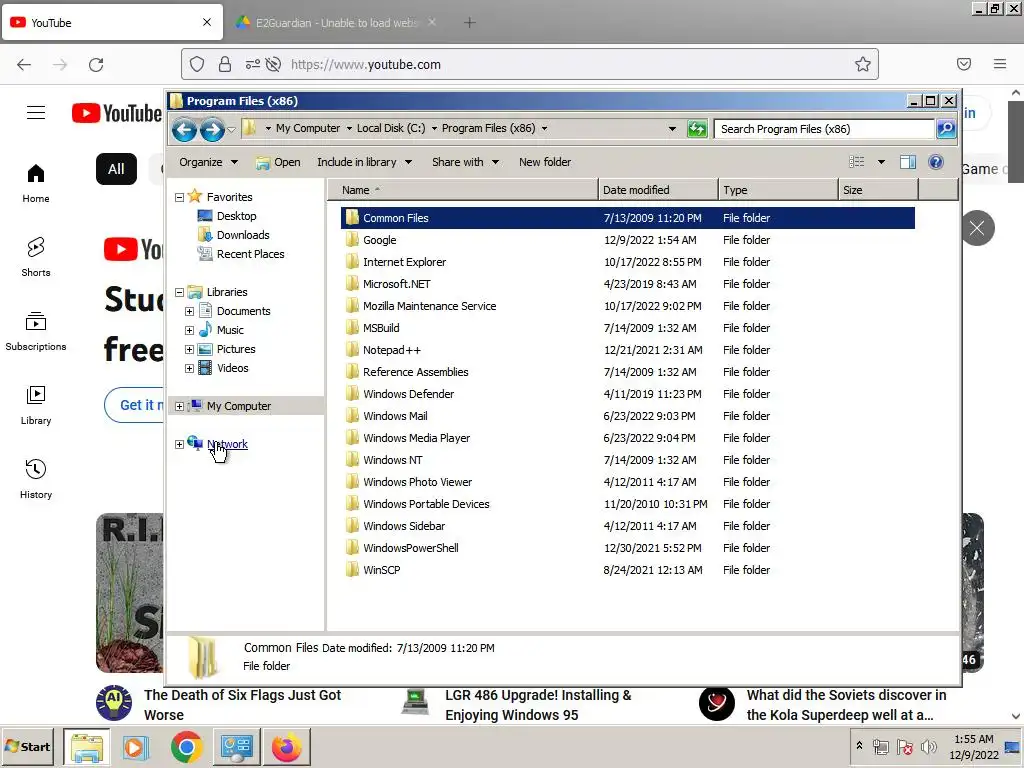Open the LGR 486 Upgrade video title
This screenshot has height=768, width=1024.
pyautogui.click(x=538, y=705)
